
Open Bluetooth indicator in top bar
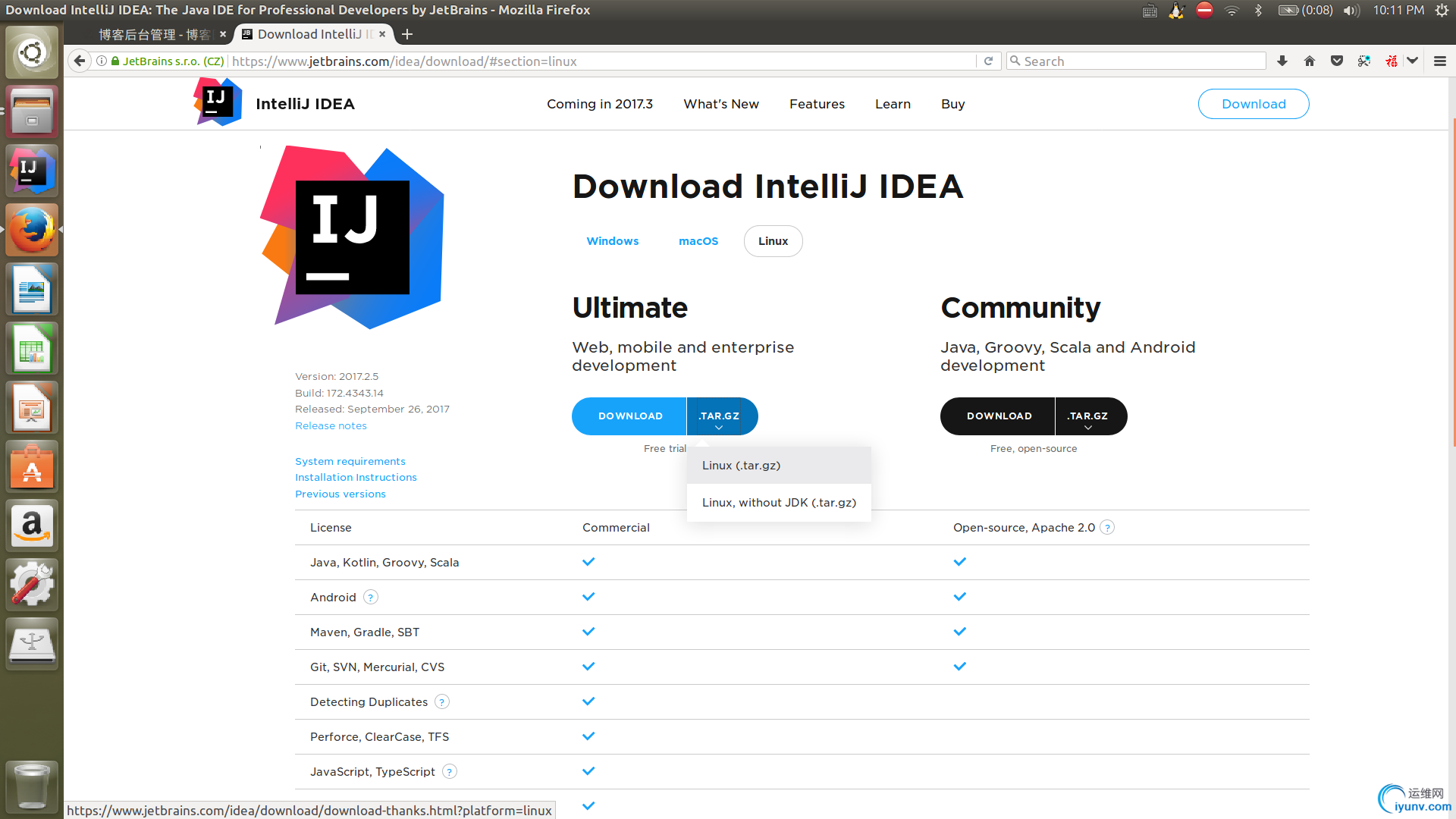coord(1258,11)
